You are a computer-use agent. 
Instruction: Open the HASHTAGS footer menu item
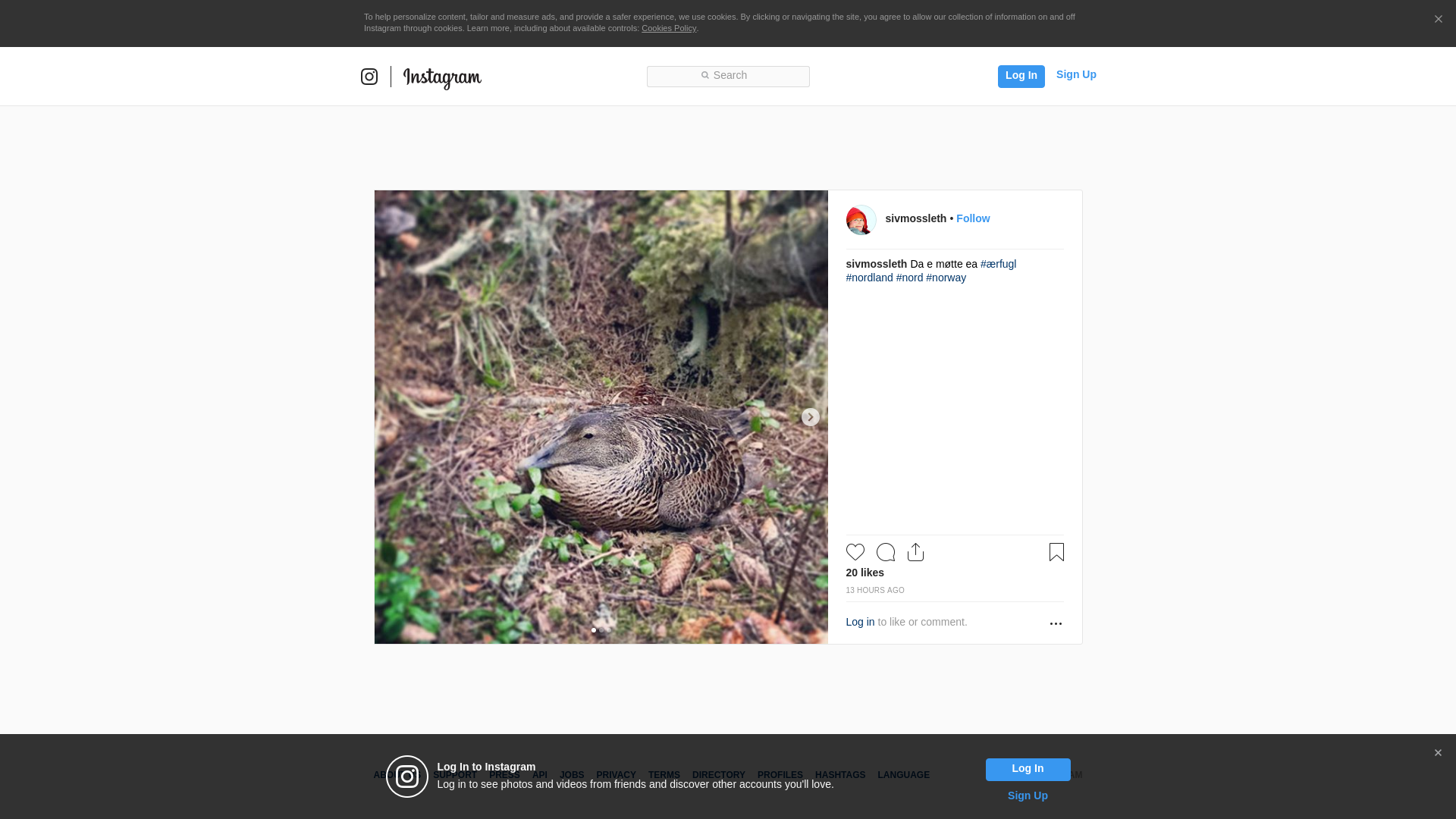(x=840, y=775)
